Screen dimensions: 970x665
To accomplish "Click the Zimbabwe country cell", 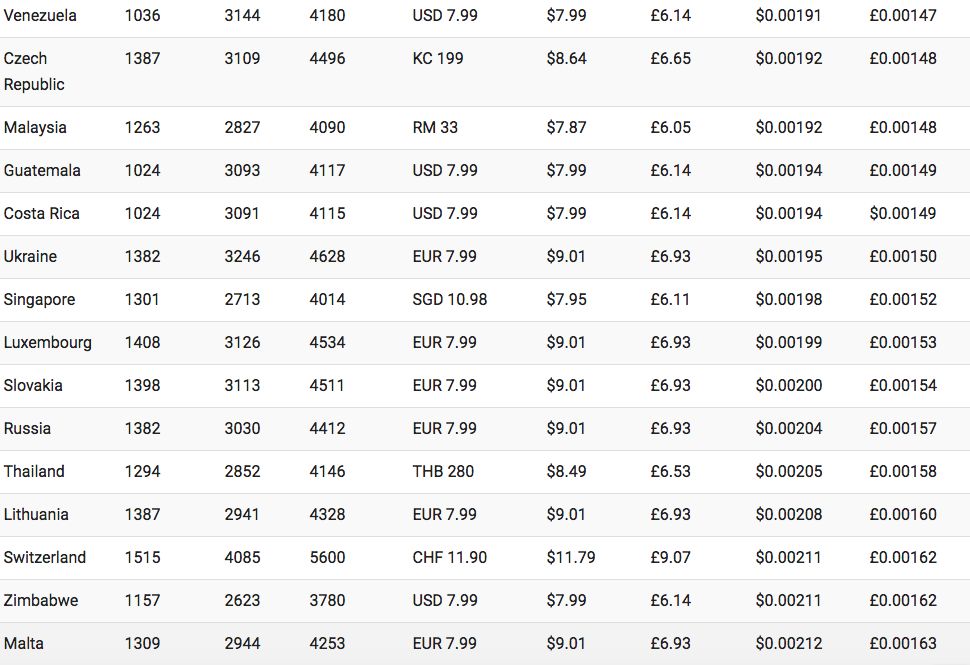I will 41,601.
